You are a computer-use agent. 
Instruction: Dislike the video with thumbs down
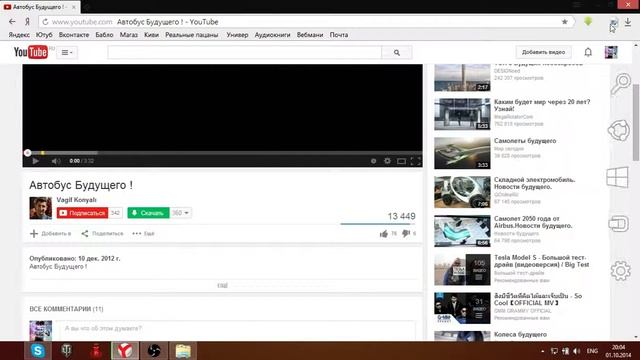[406, 233]
